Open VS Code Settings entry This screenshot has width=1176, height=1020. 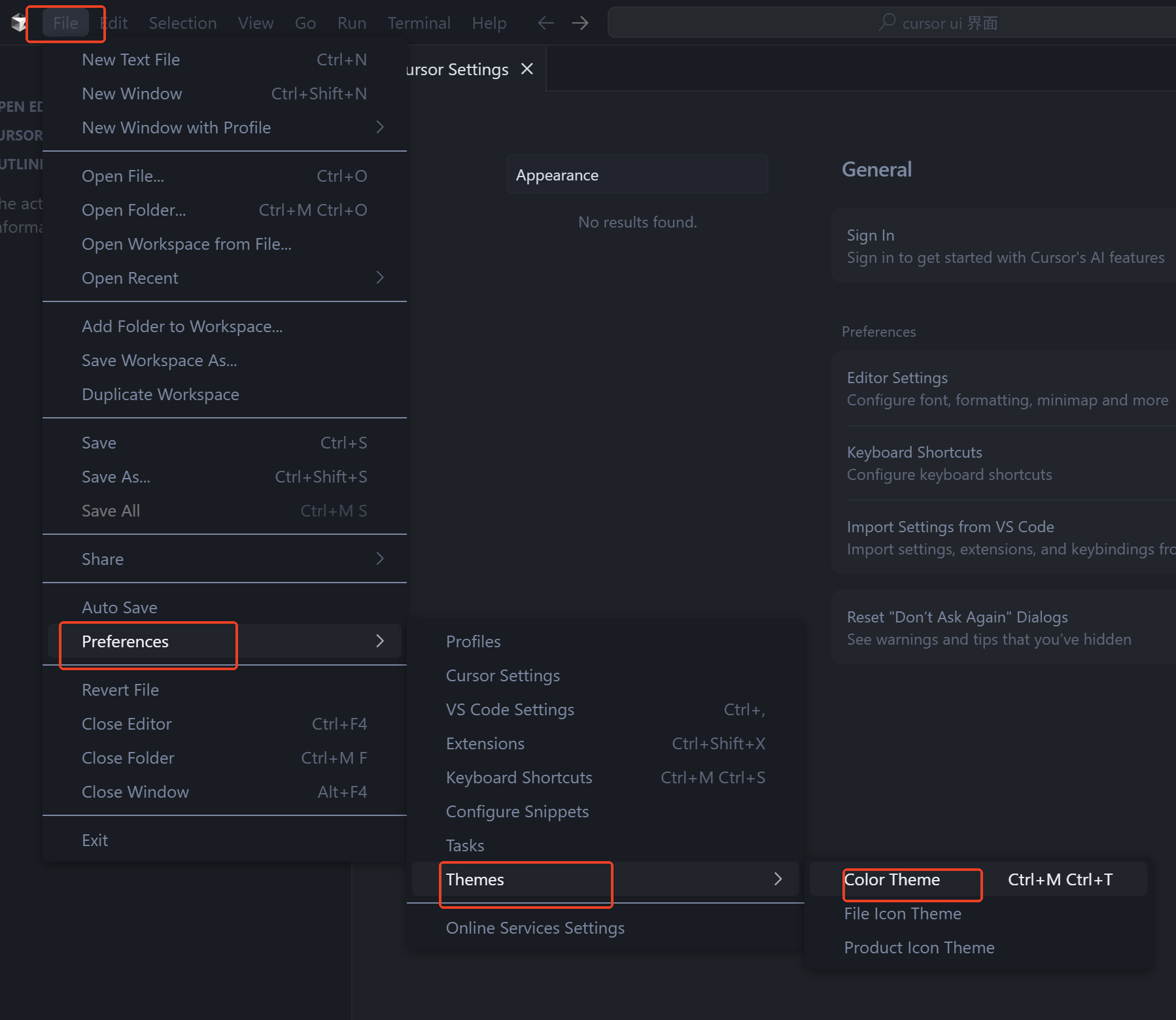[x=606, y=709]
